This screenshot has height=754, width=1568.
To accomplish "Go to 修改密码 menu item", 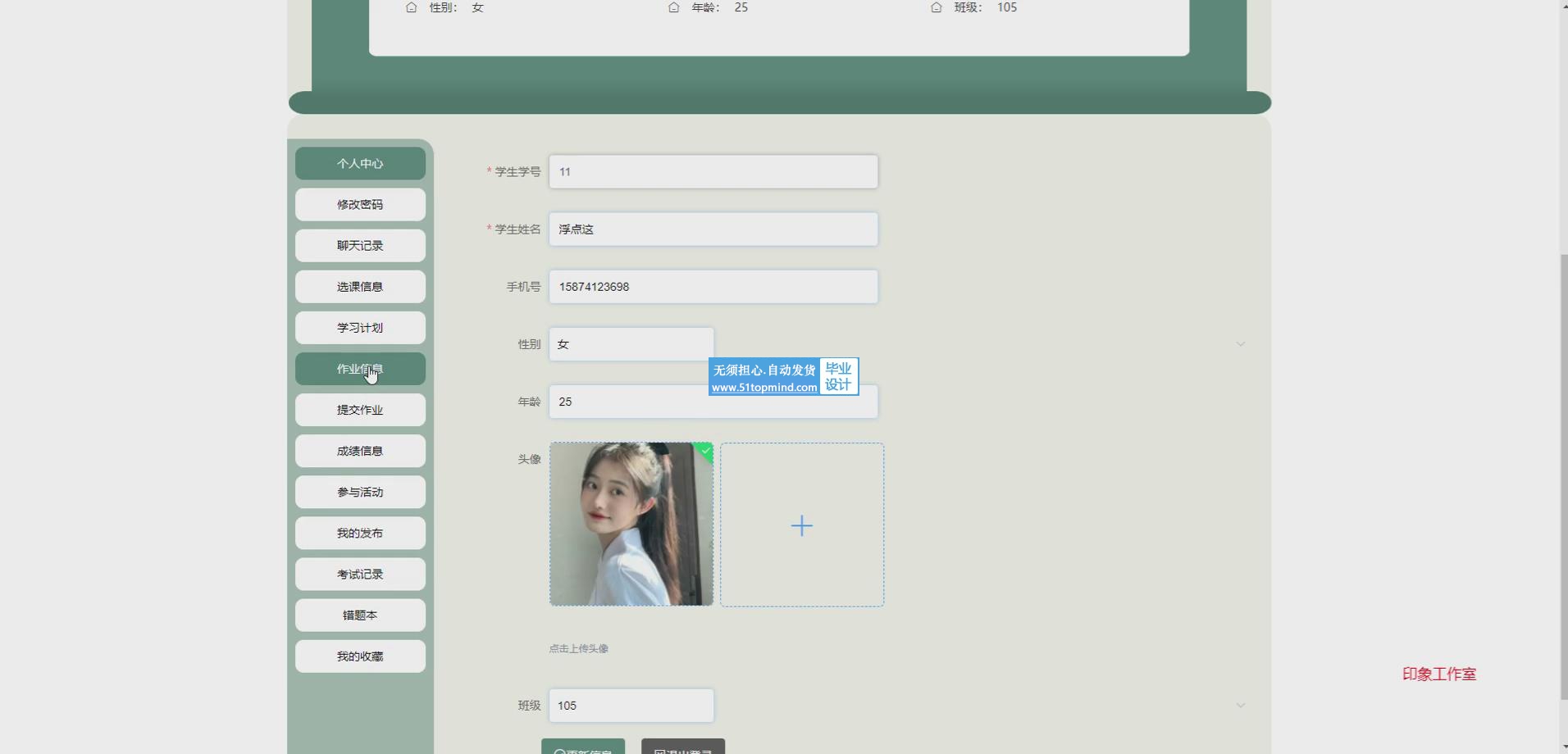I will [x=360, y=204].
